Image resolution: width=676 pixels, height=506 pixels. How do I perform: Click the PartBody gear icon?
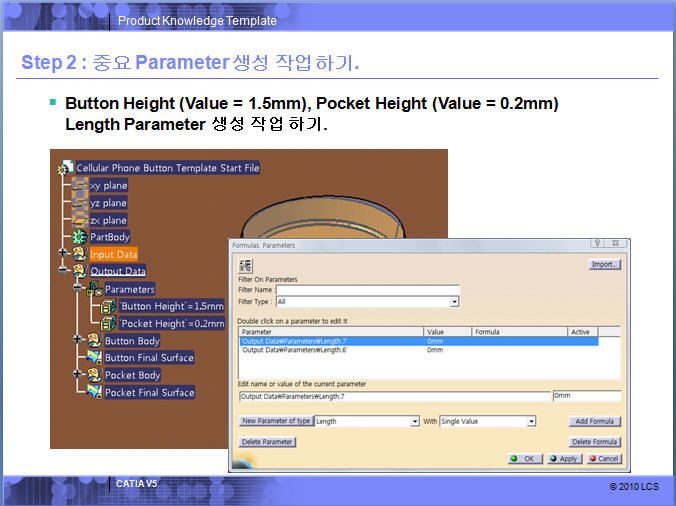point(80,237)
